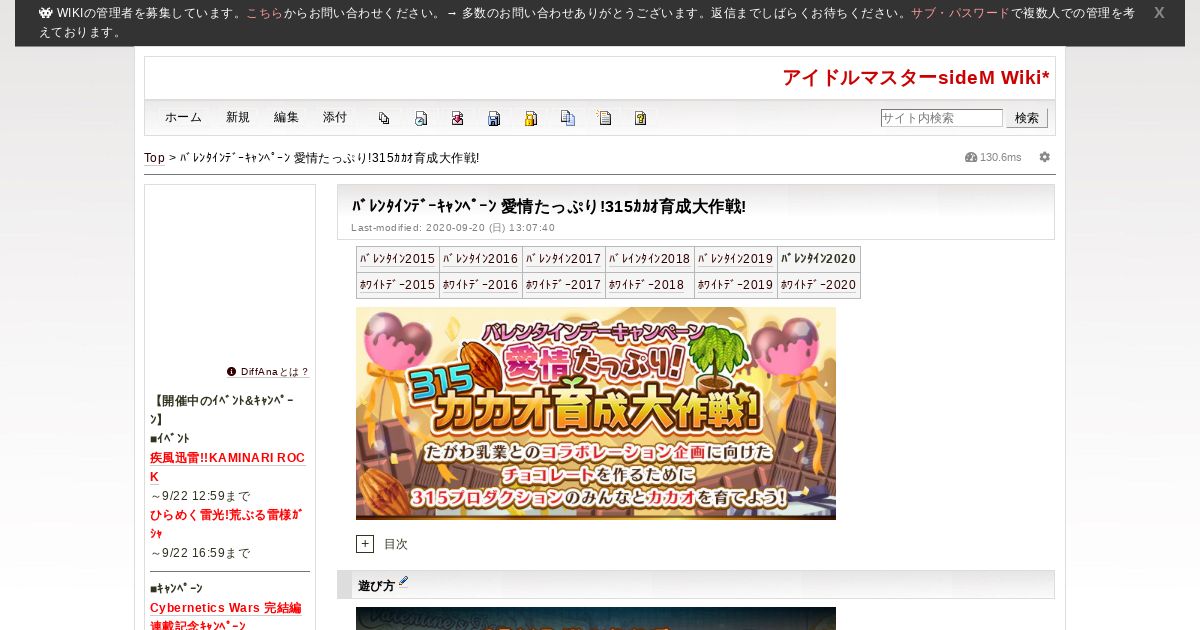The width and height of the screenshot is (1200, 630).
Task: Open the ﾎﾜｲﾄﾃﾞｰ2020 page link
Action: tap(819, 285)
